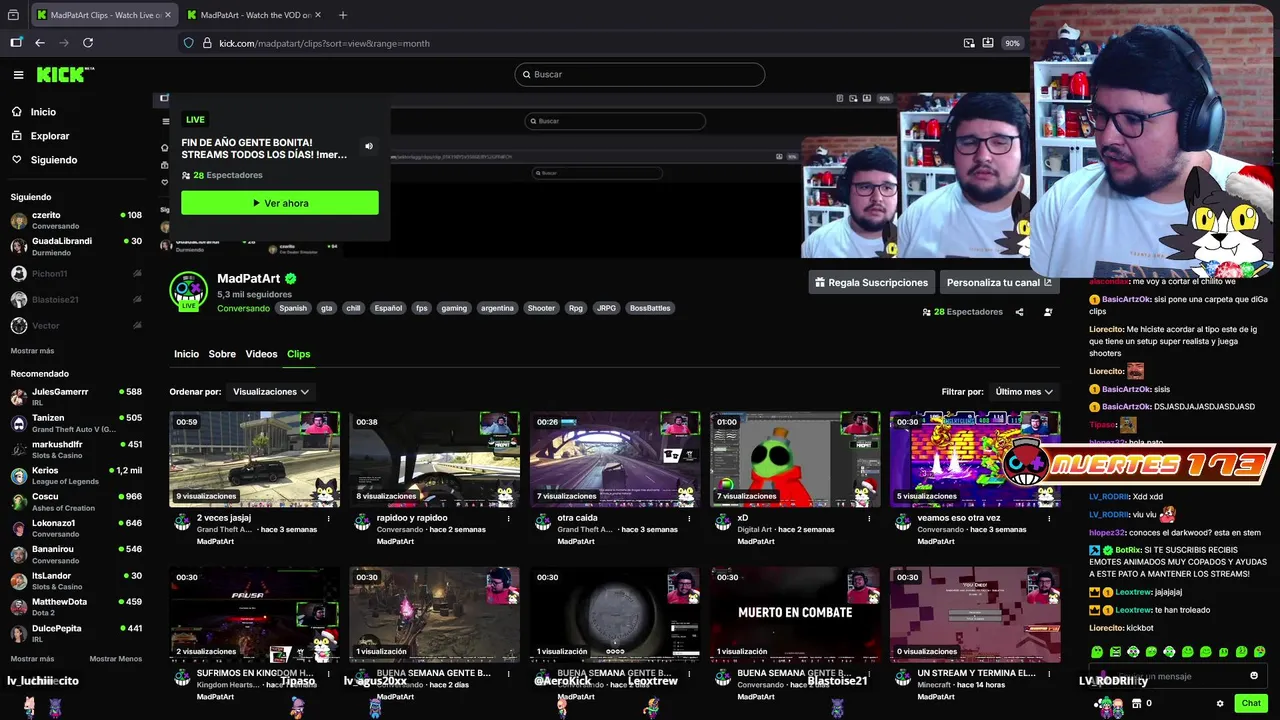Collapse recommended list with 'Mostrar Menos'
The height and width of the screenshot is (720, 1280).
coord(116,659)
